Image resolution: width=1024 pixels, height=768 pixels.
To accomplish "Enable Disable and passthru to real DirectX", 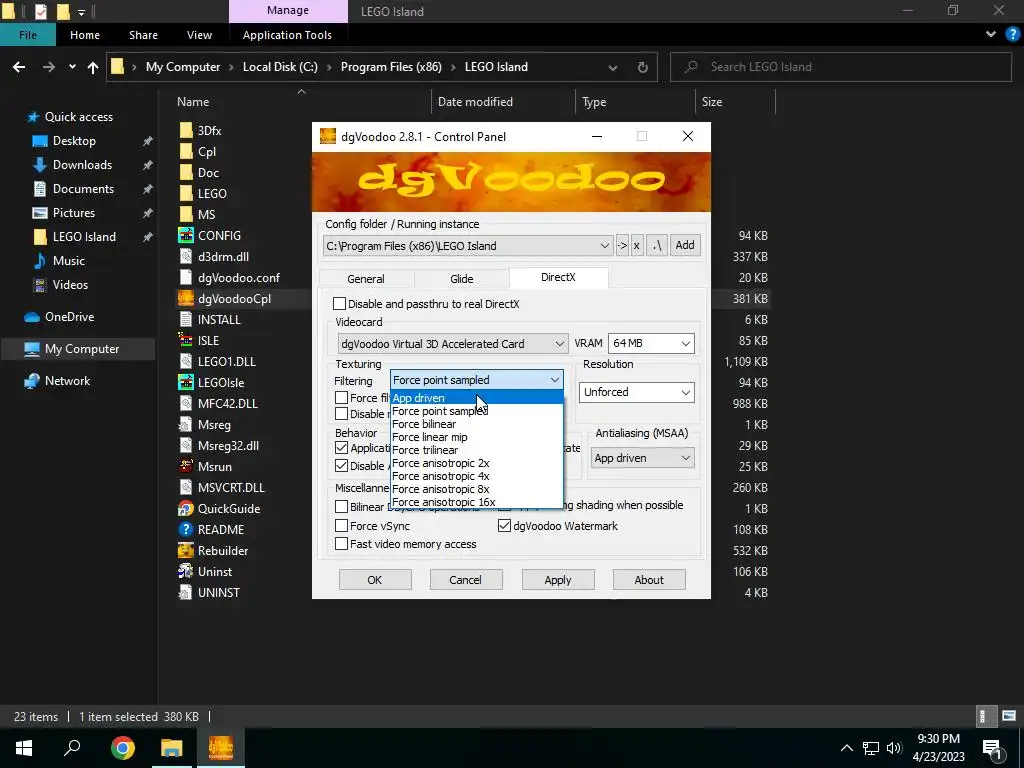I will (x=340, y=304).
